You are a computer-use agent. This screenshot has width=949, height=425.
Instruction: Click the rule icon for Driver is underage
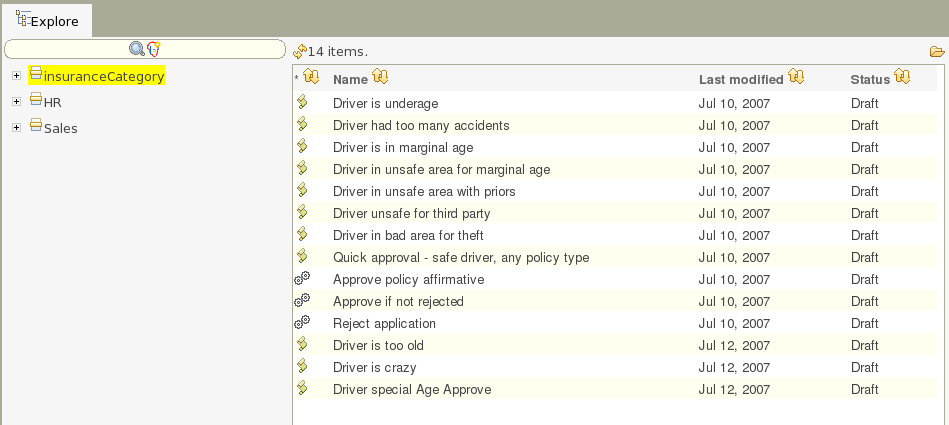coord(302,103)
